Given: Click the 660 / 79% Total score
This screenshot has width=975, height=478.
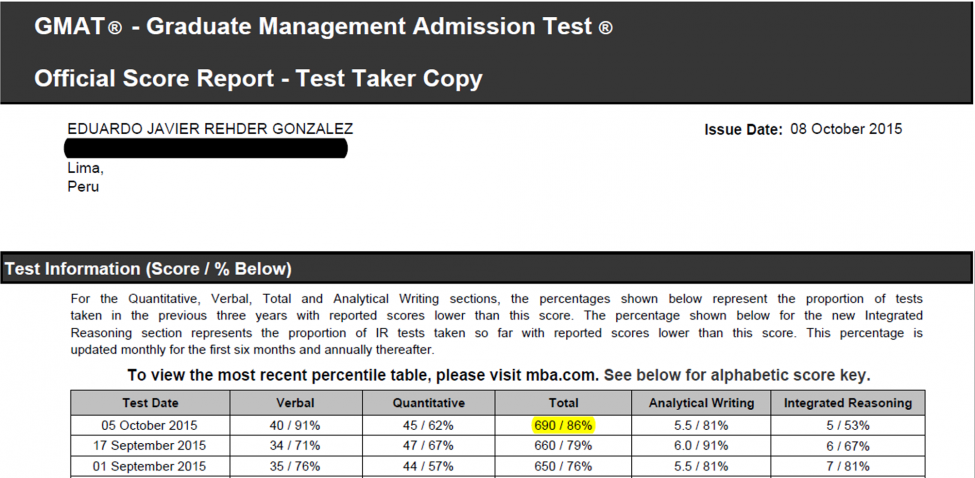Looking at the screenshot, I should pyautogui.click(x=563, y=446).
